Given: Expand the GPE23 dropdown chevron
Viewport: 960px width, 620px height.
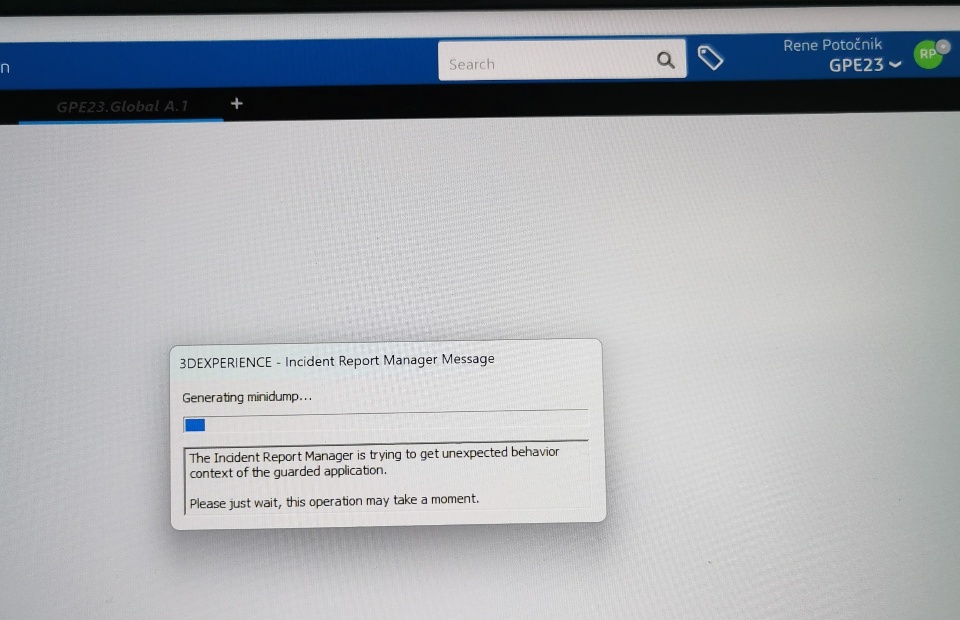Looking at the screenshot, I should pyautogui.click(x=895, y=64).
